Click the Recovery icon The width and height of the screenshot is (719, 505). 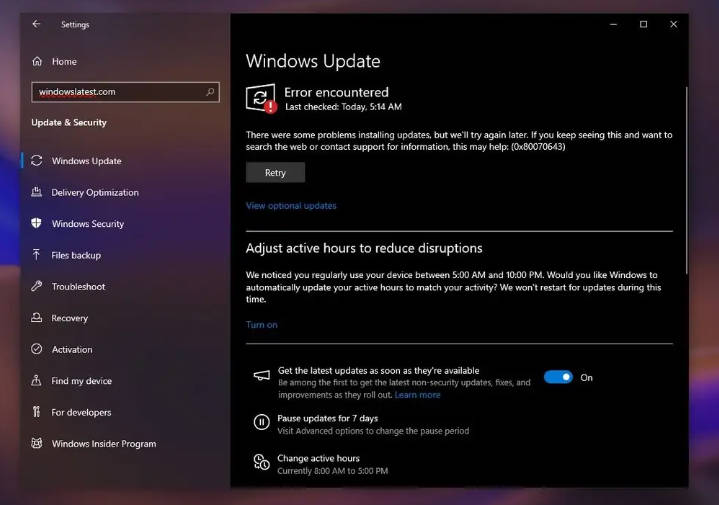coord(37,318)
